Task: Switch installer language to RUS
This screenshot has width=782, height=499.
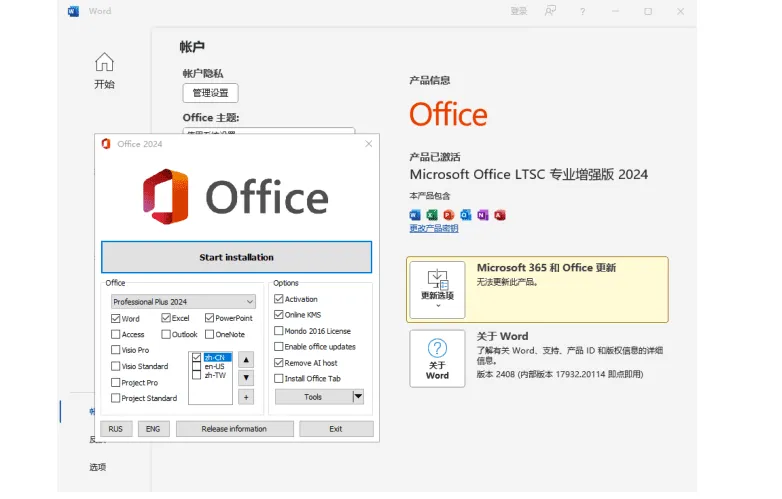Action: coord(116,429)
